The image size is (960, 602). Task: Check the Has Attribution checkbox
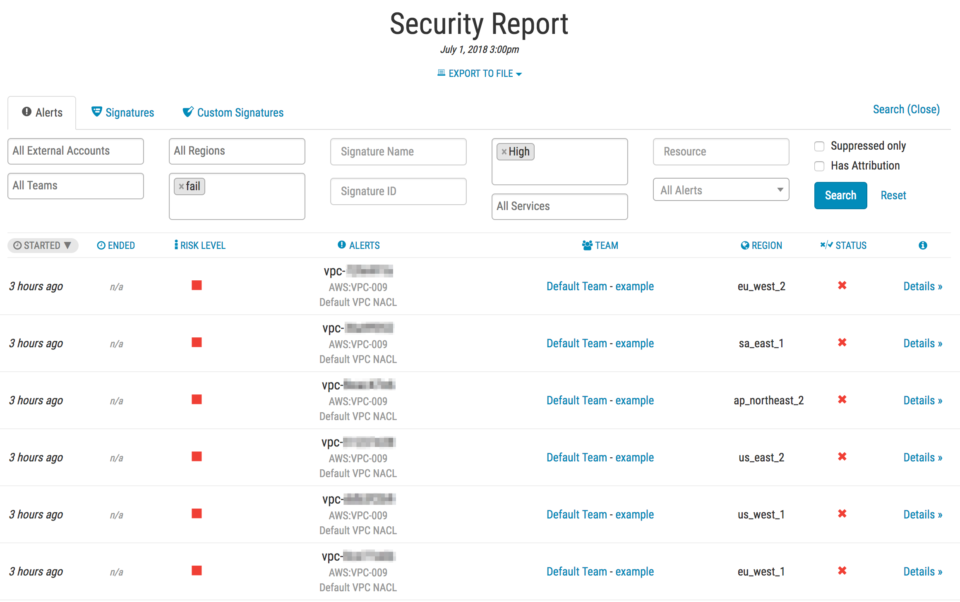click(819, 166)
